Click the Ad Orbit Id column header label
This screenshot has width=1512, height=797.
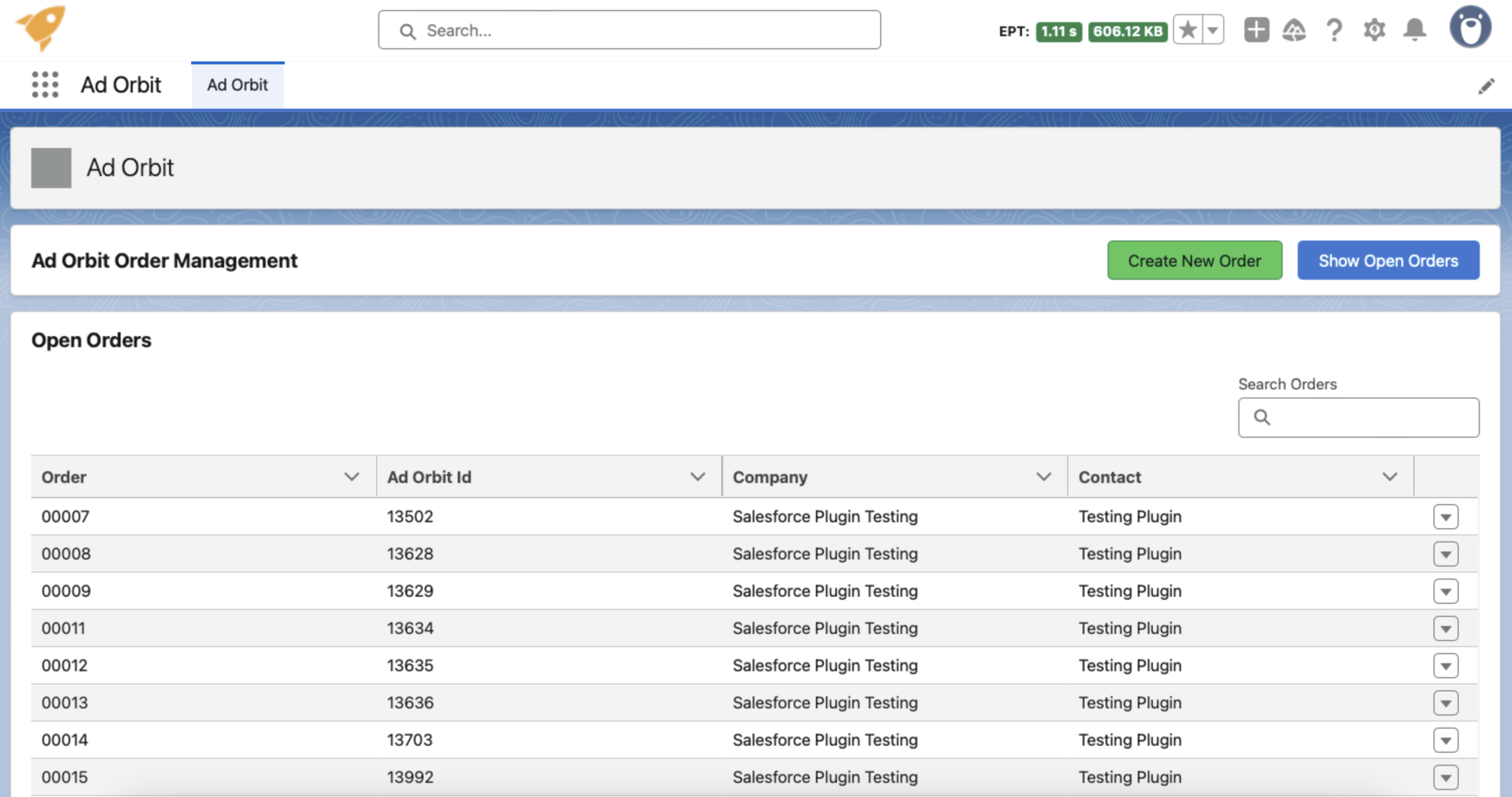pos(429,477)
